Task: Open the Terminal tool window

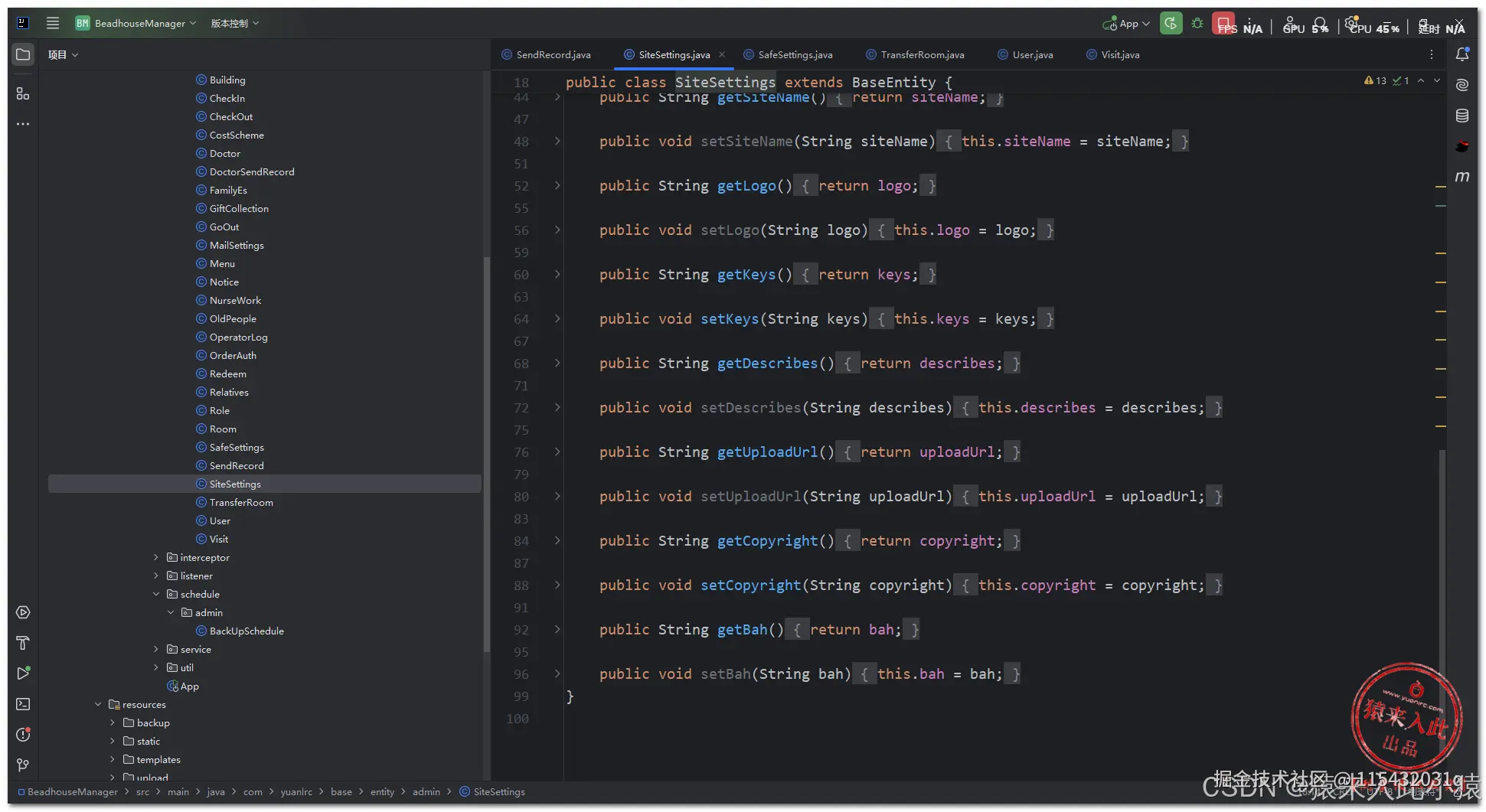Action: (x=23, y=704)
